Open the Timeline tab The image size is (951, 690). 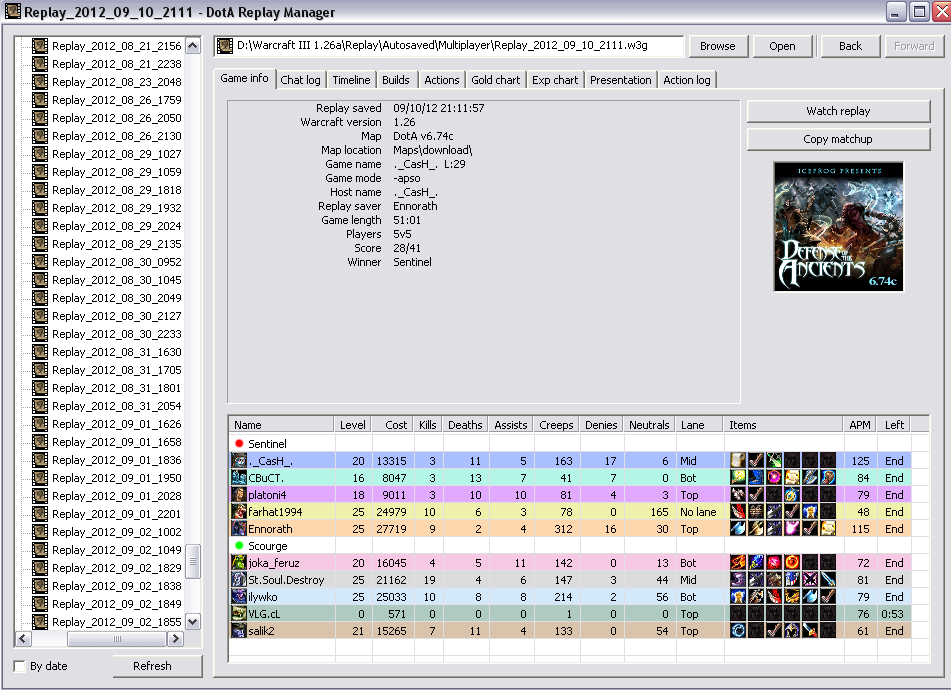coord(351,80)
